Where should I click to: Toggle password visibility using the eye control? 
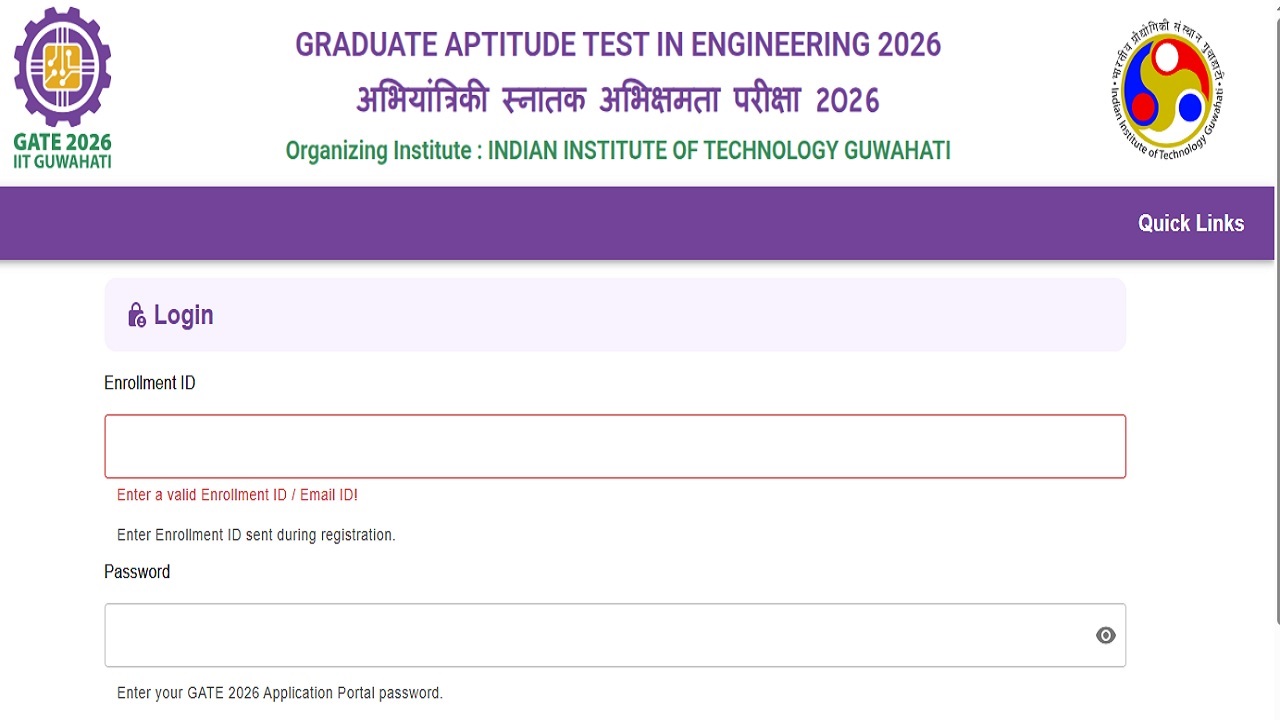point(1105,635)
